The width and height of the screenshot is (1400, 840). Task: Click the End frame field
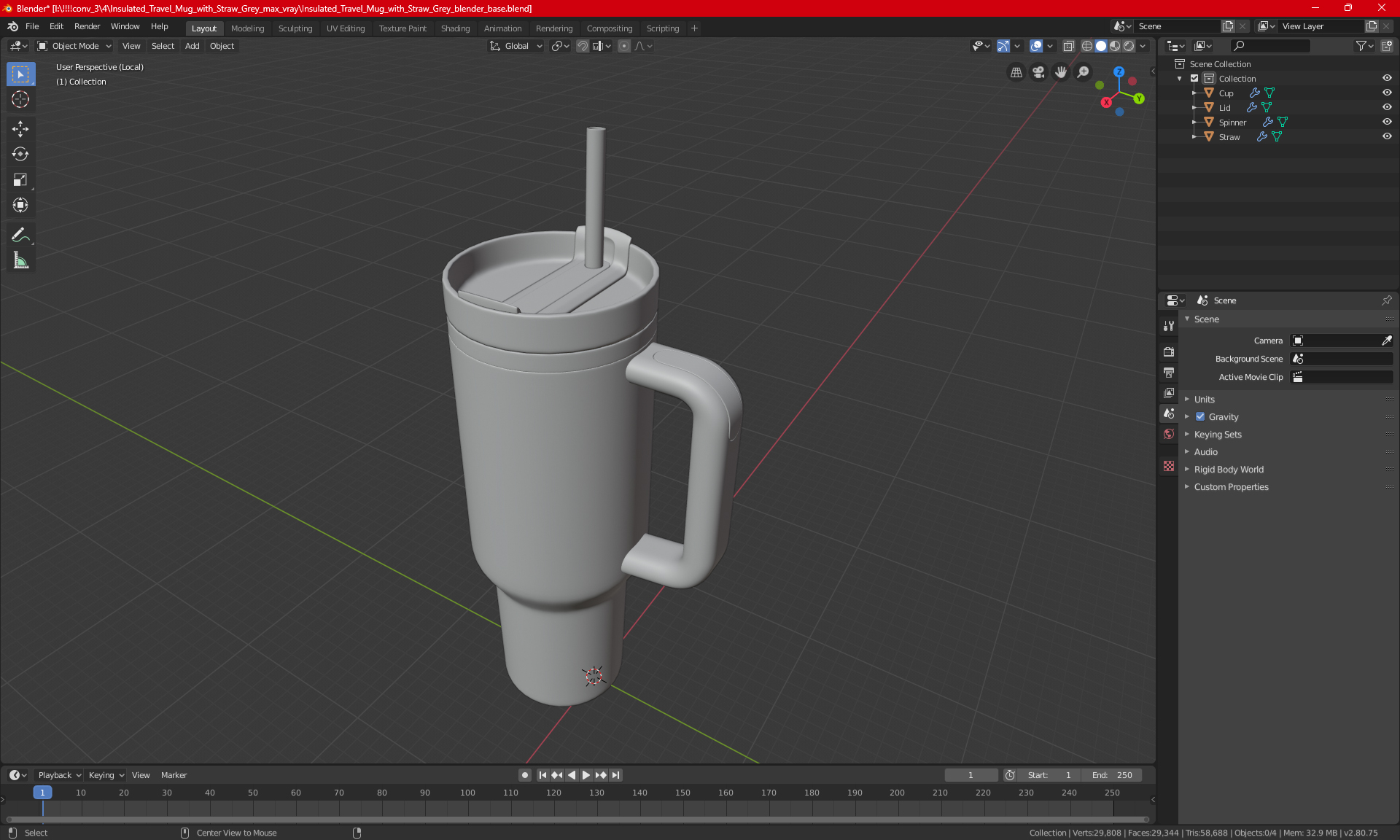1112,775
